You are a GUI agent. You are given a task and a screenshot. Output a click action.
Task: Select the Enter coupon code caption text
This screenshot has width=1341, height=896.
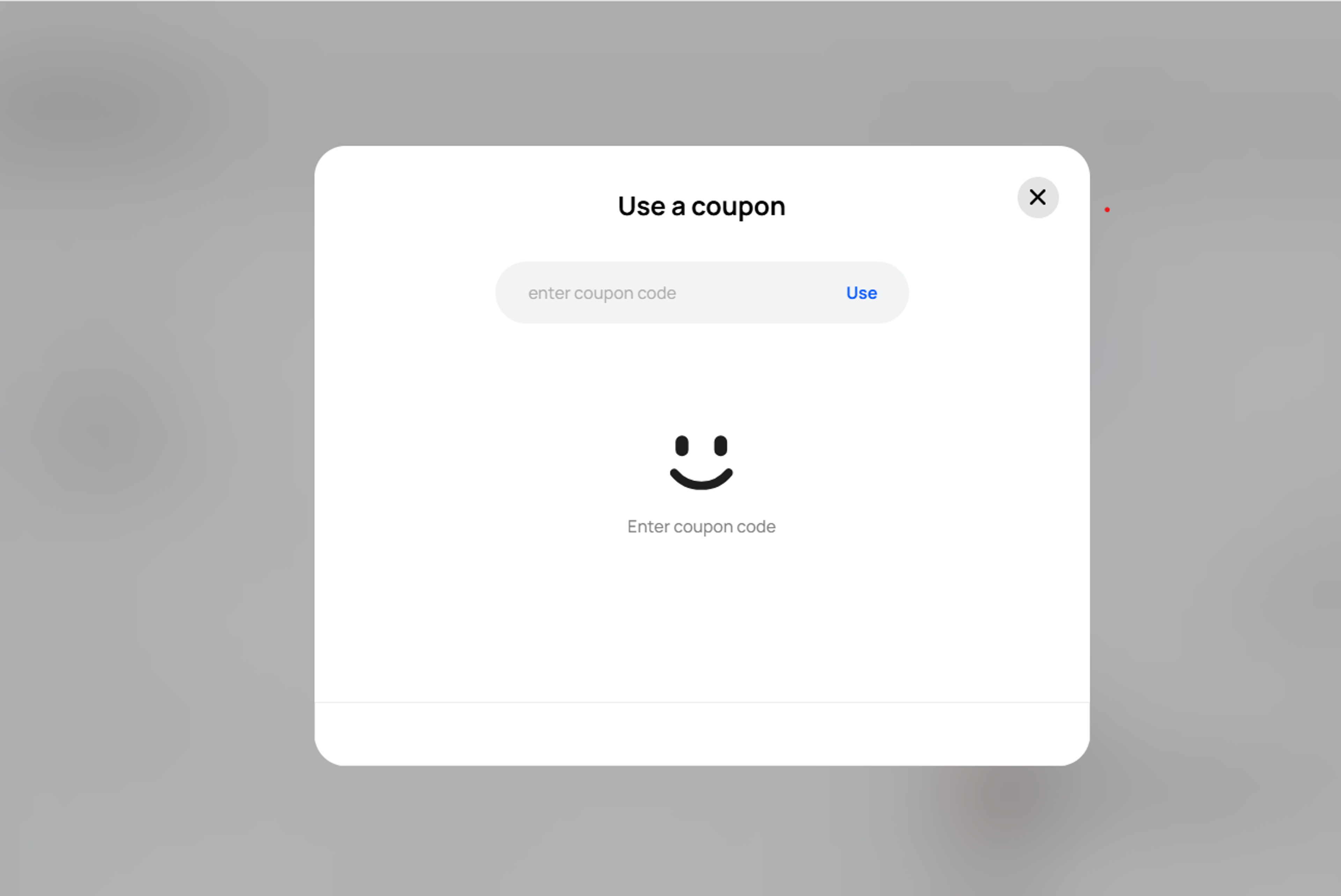coord(701,526)
